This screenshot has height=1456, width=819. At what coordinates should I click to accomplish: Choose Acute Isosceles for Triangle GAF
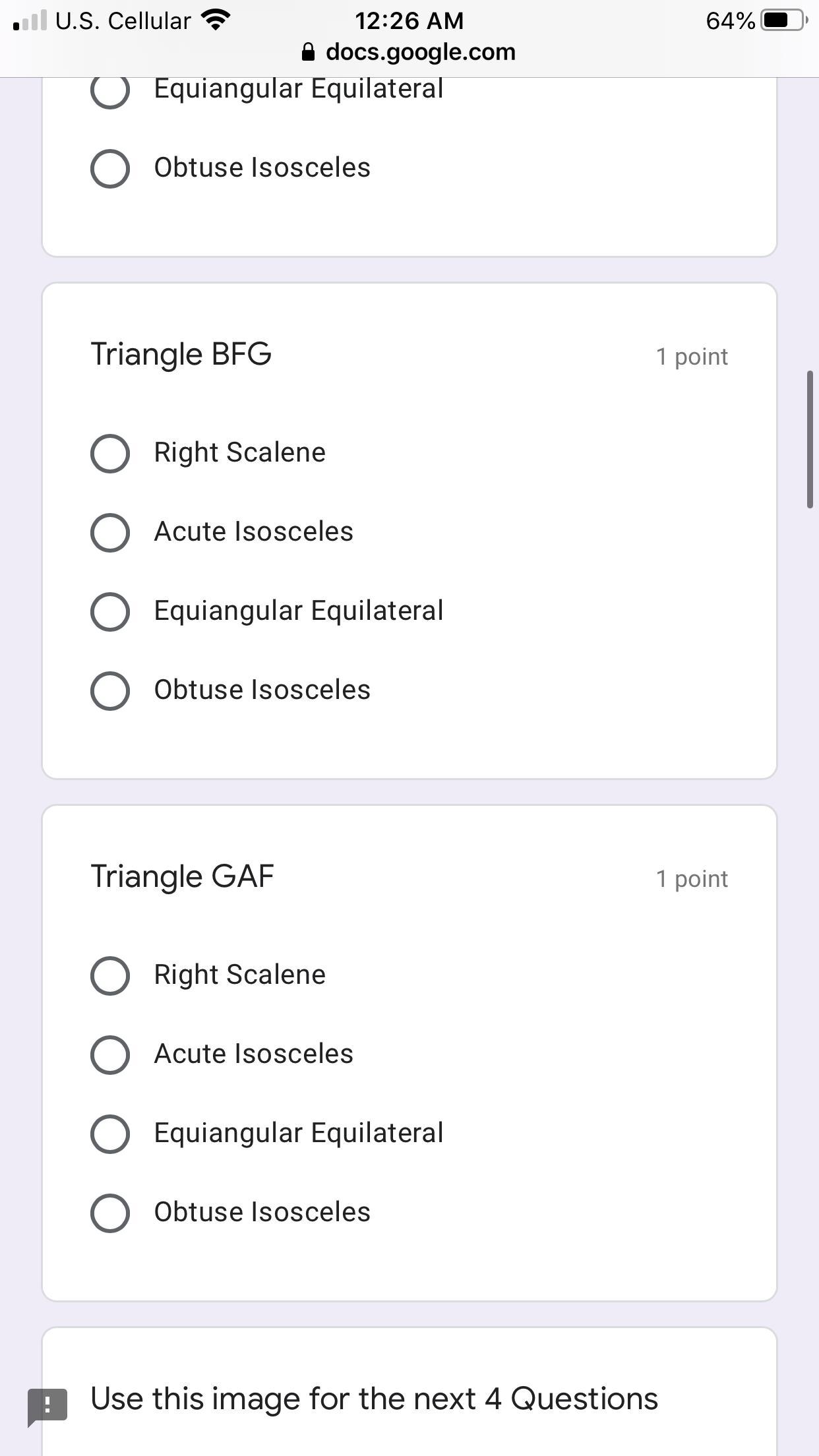[110, 1055]
